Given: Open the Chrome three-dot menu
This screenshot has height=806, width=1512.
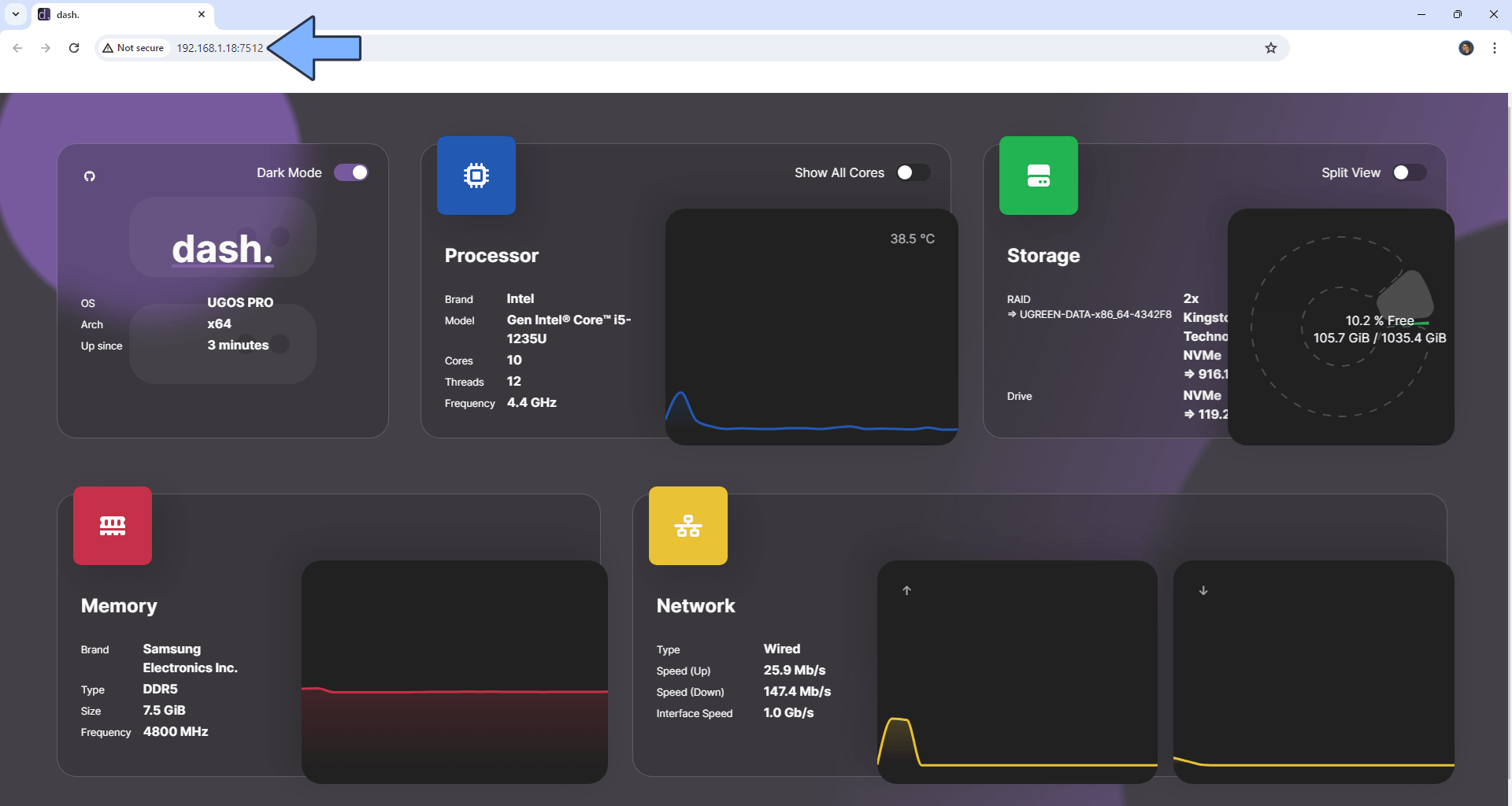Looking at the screenshot, I should click(1495, 48).
